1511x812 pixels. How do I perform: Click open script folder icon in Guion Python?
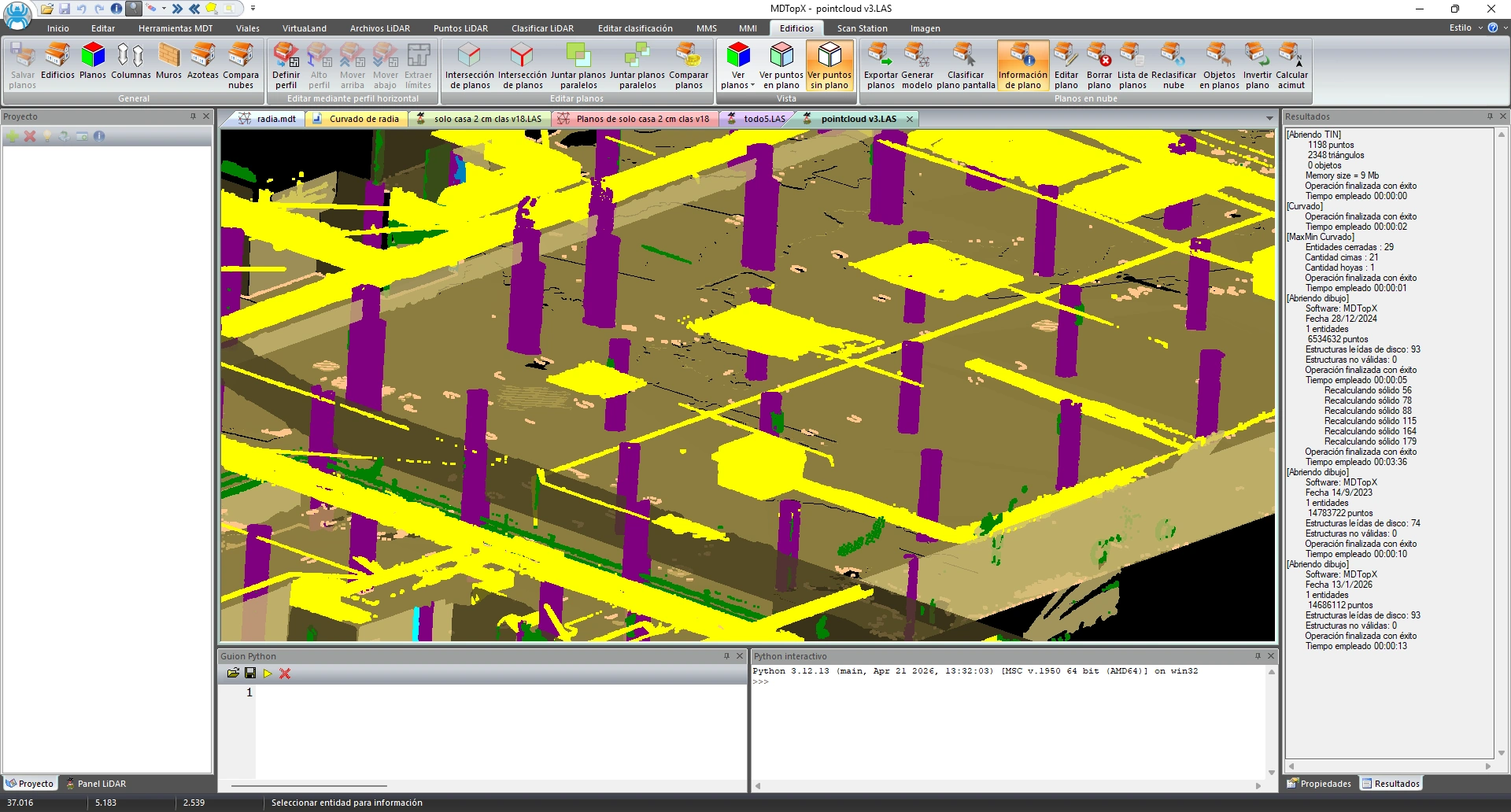point(233,673)
